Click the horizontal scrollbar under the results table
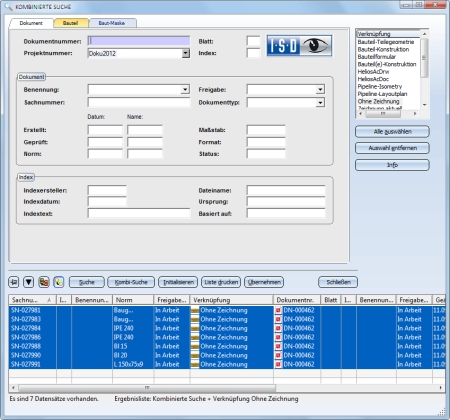This screenshot has width=450, height=420. click(x=147, y=388)
